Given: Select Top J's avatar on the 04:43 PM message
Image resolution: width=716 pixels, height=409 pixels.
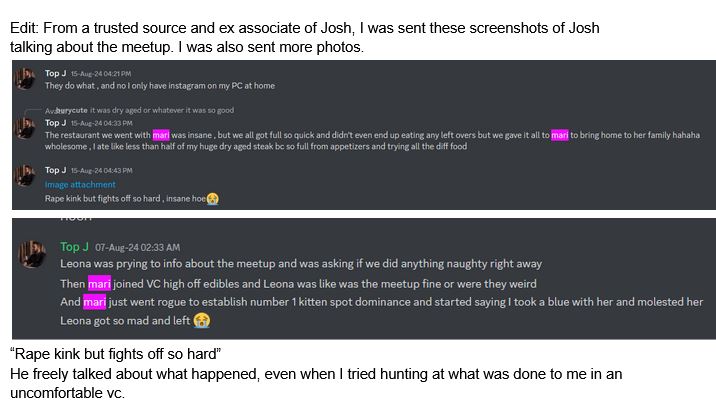Looking at the screenshot, I should tap(27, 175).
